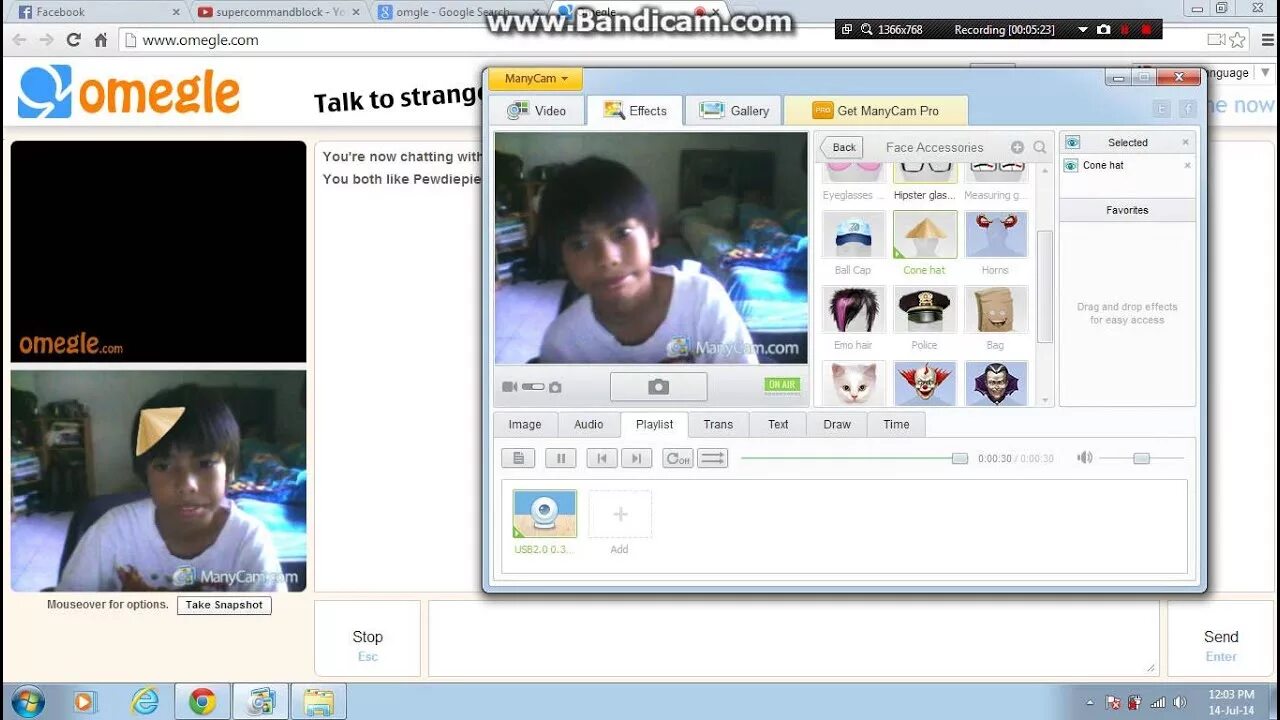1280x720 pixels.
Task: Switch to the Time tab
Action: click(896, 425)
